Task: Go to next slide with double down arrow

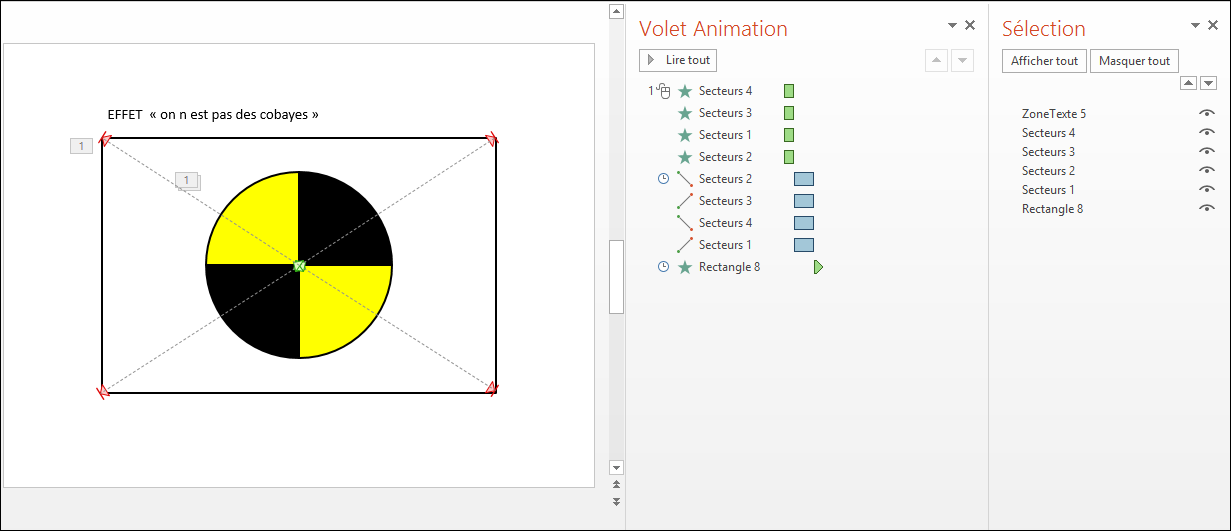Action: [616, 501]
